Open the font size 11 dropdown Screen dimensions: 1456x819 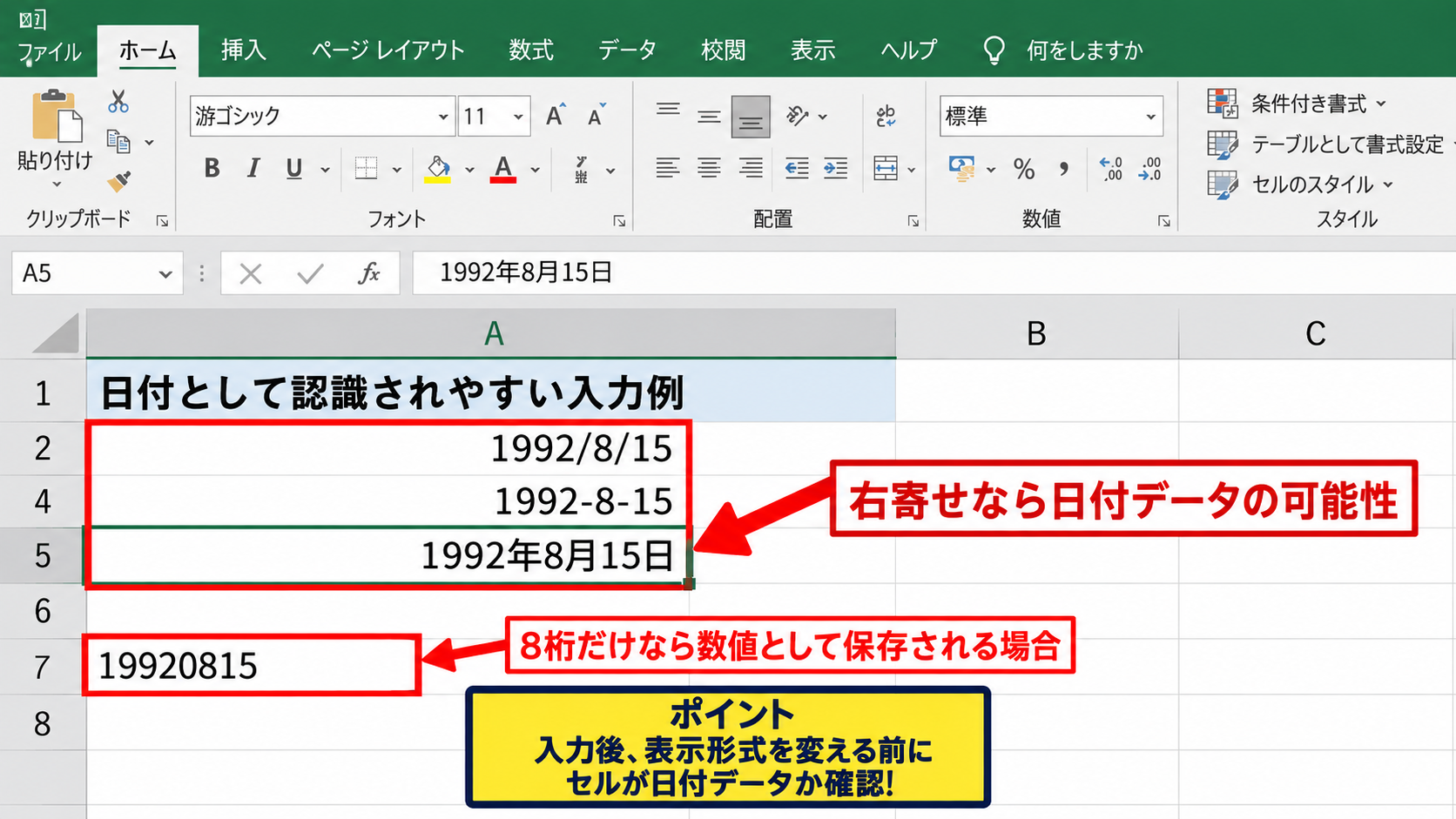[x=518, y=117]
